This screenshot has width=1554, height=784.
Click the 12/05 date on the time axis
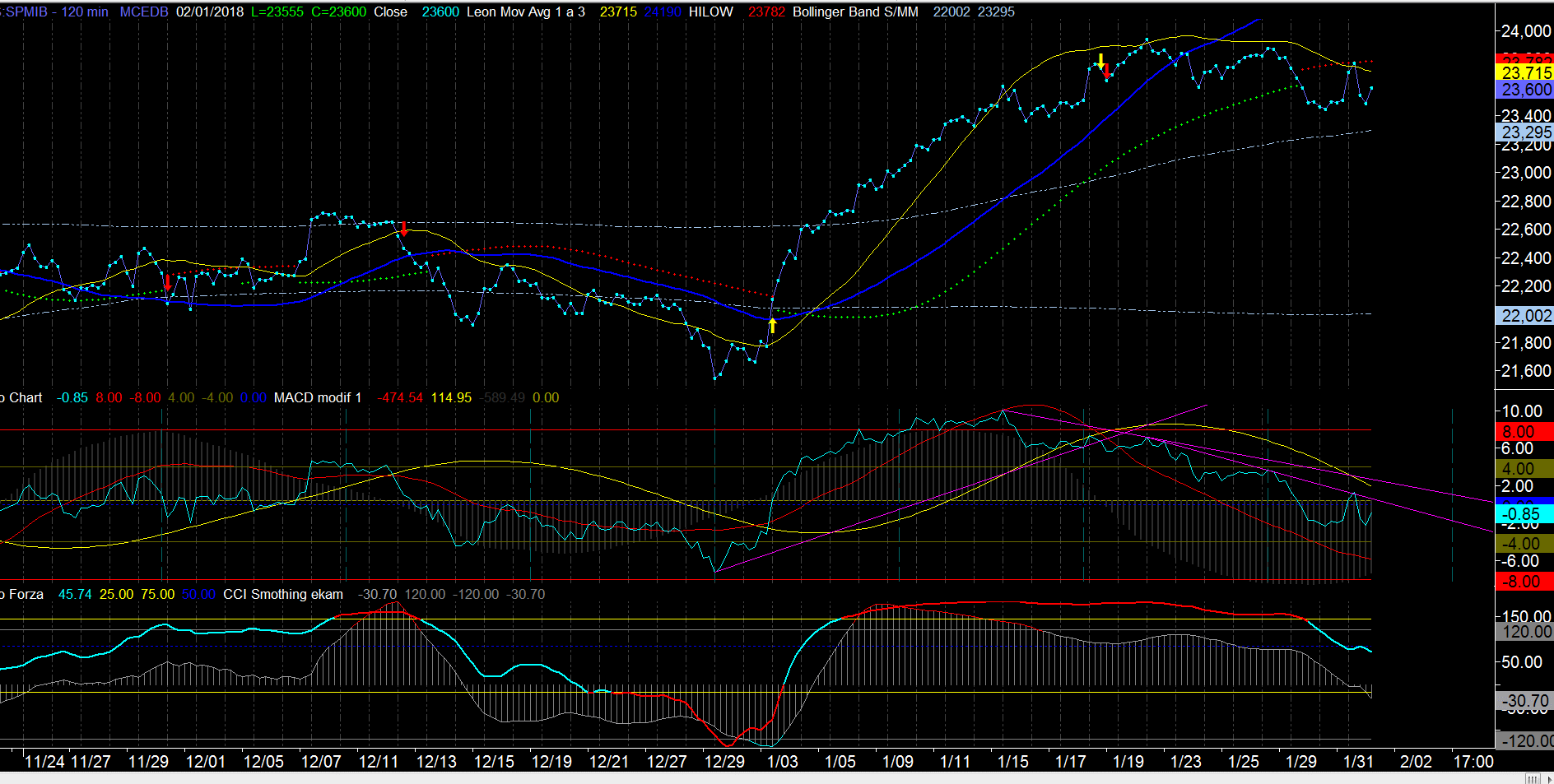tap(263, 761)
